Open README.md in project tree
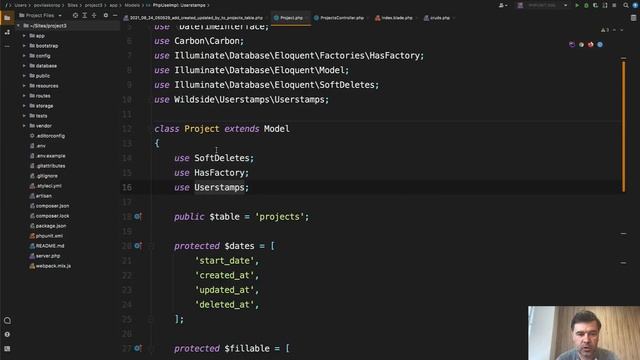The height and width of the screenshot is (360, 640). (50, 246)
